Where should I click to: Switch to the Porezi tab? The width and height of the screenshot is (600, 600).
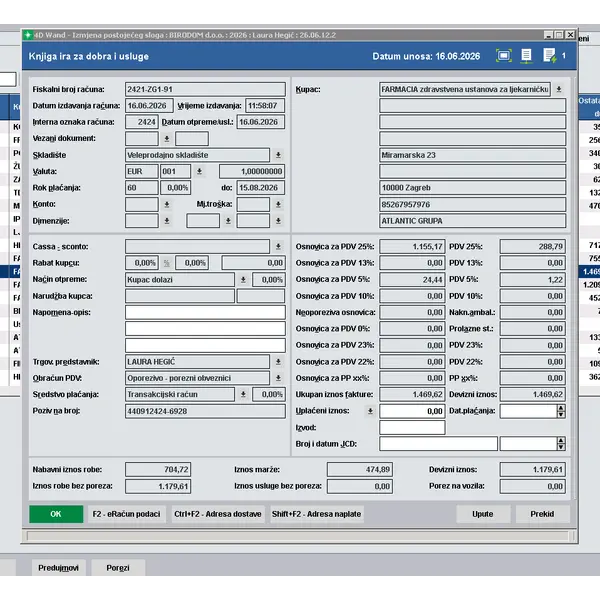[118, 568]
